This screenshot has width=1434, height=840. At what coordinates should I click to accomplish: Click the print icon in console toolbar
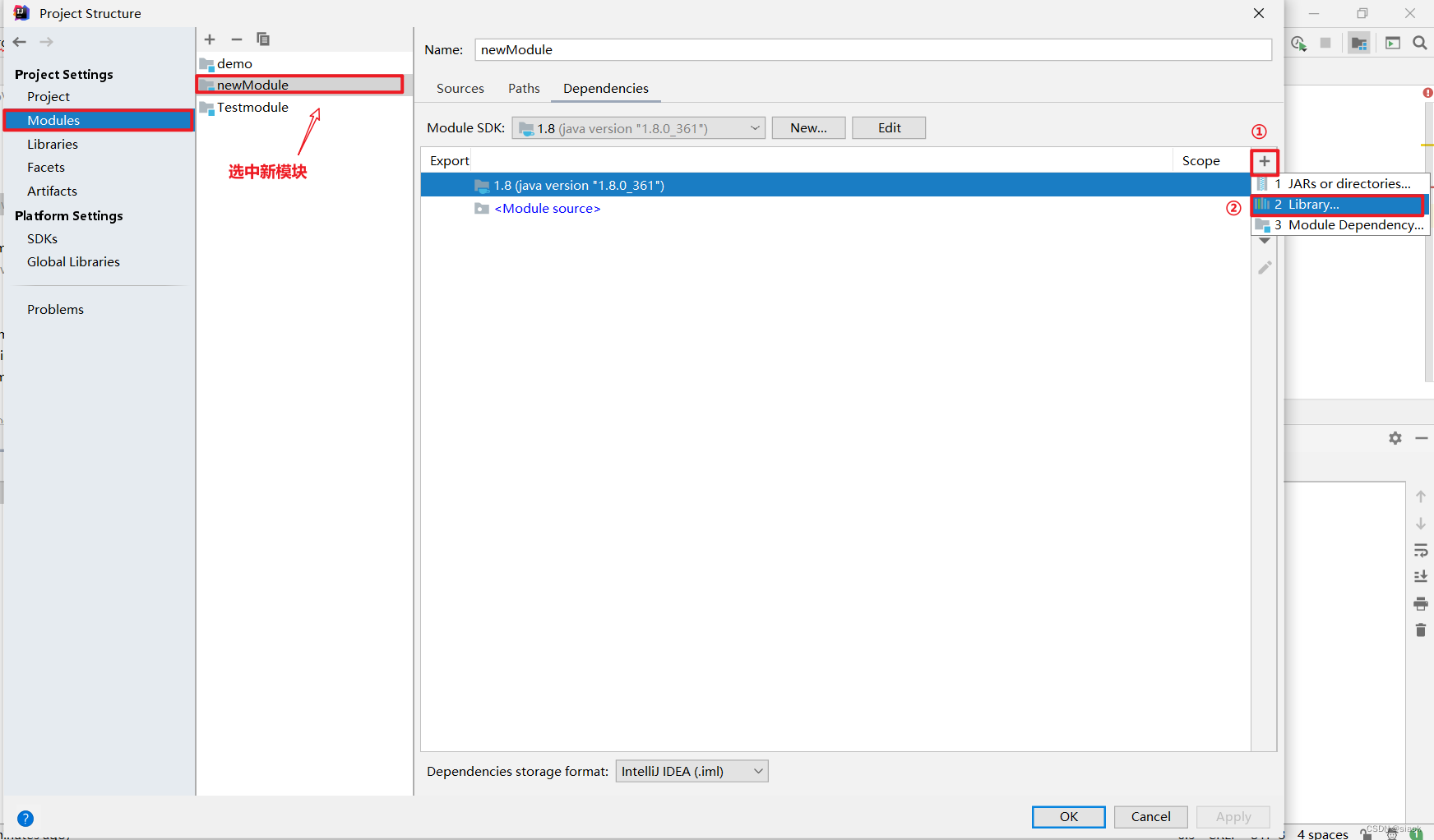coord(1421,604)
